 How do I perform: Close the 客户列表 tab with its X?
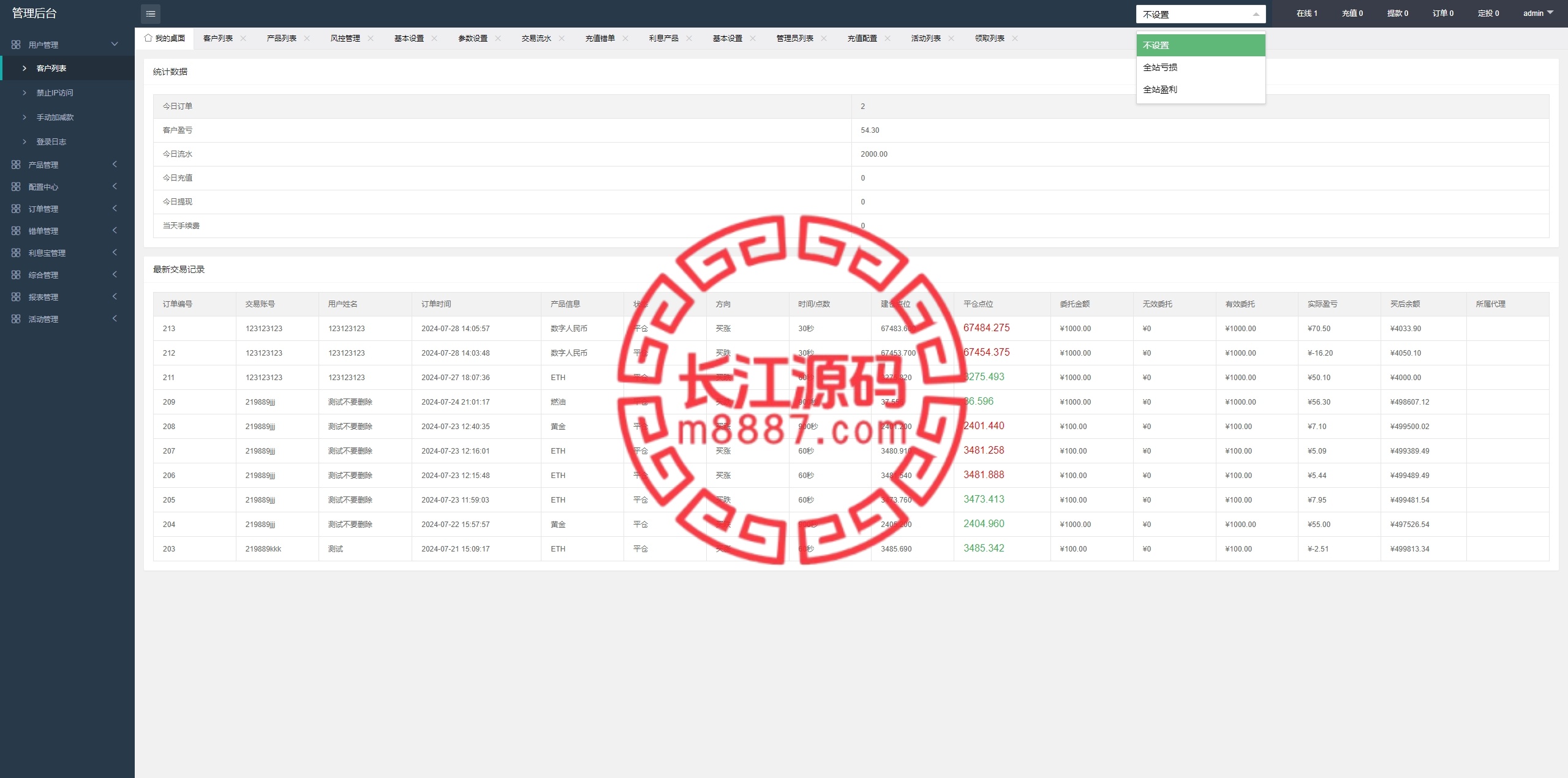pos(243,38)
